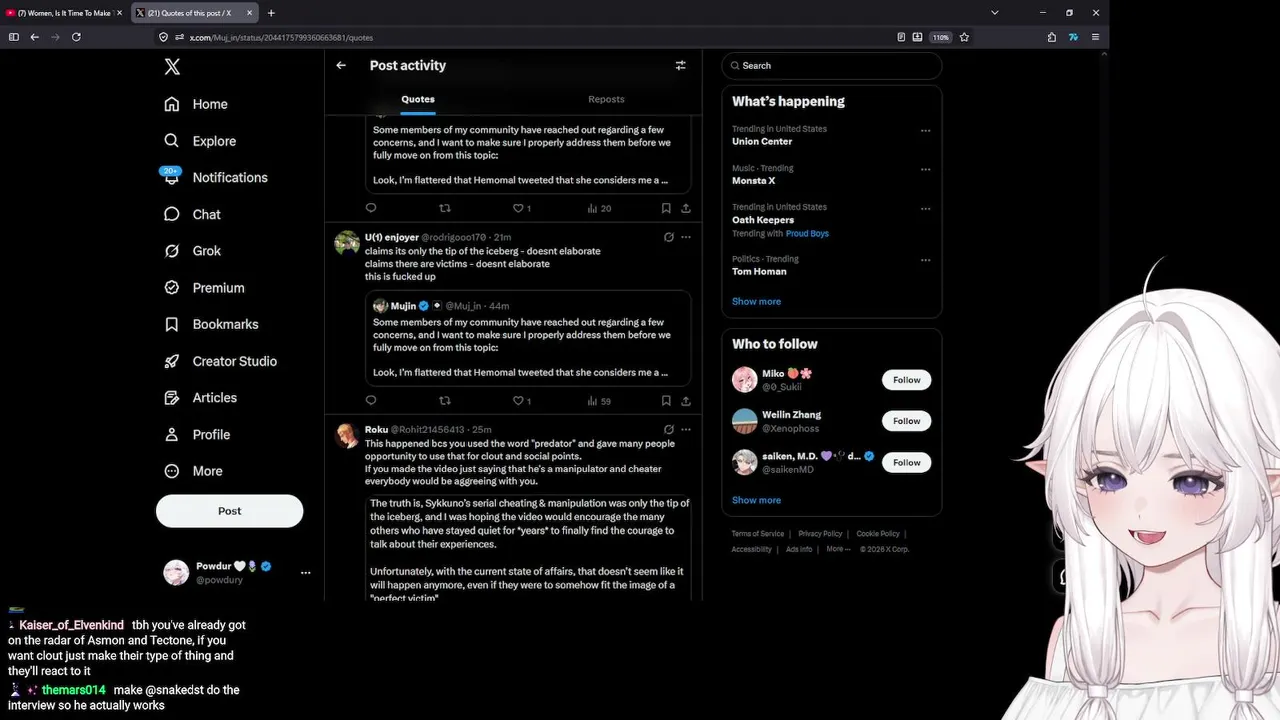
Task: Show more accounts to follow
Action: tap(756, 500)
